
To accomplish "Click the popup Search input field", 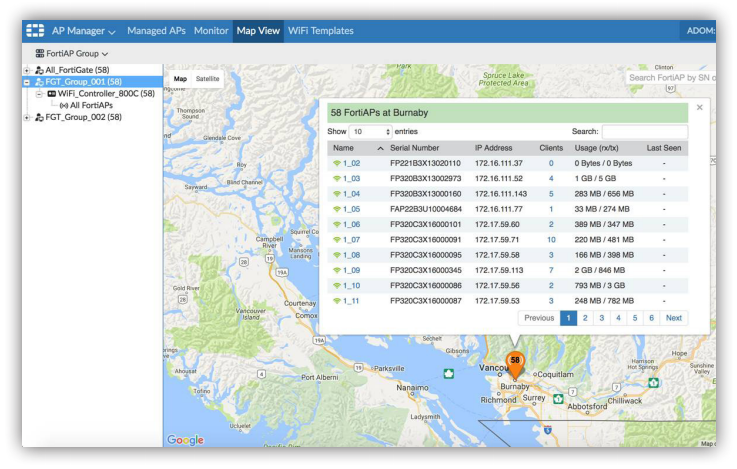I will click(644, 132).
